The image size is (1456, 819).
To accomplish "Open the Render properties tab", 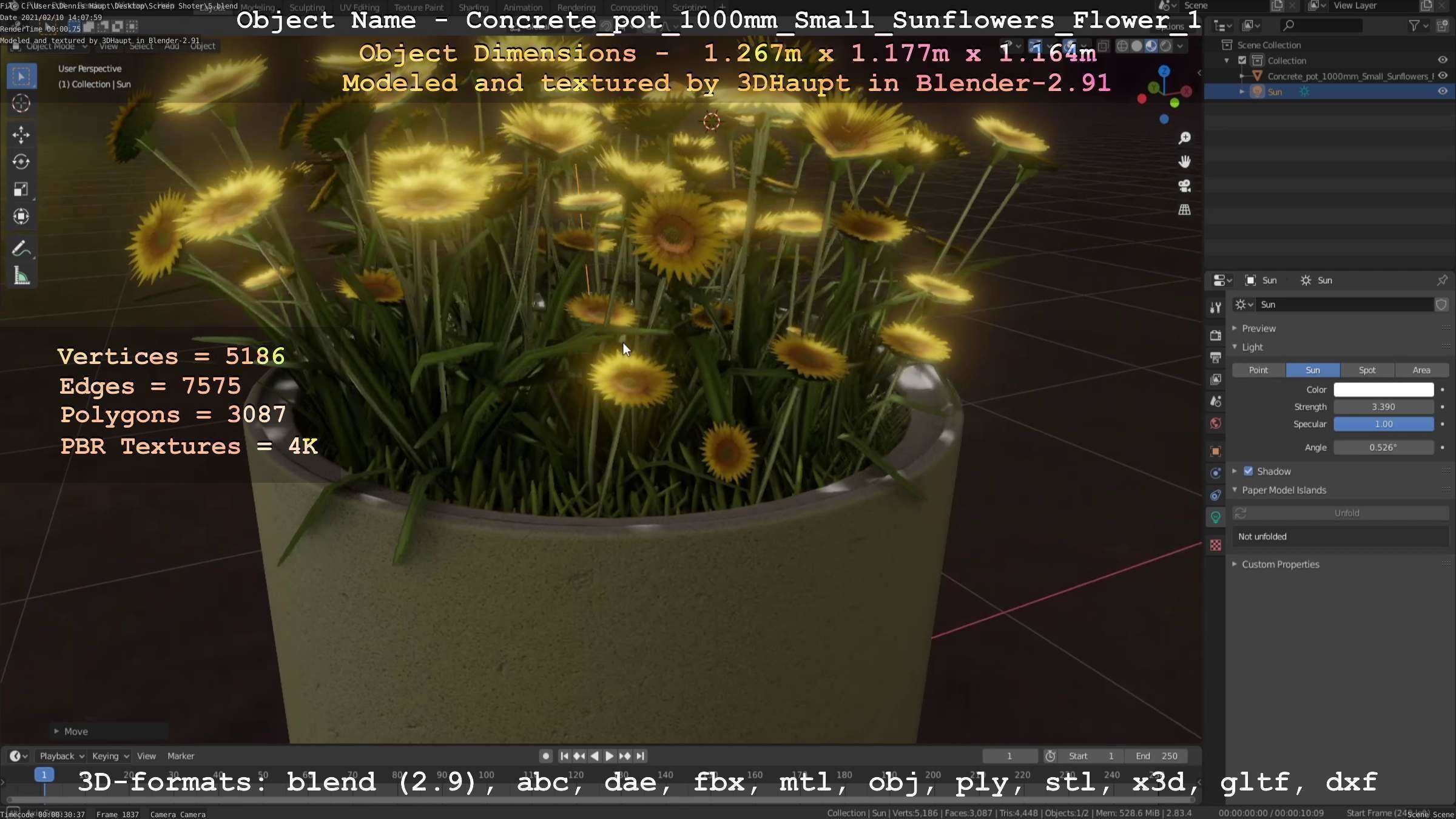I will pyautogui.click(x=1215, y=335).
